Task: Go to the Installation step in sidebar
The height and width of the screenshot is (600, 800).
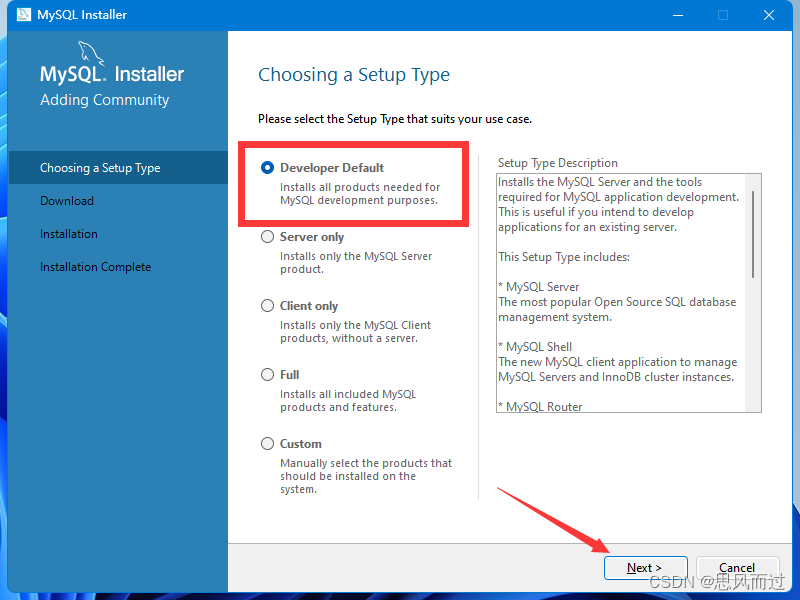Action: tap(69, 234)
